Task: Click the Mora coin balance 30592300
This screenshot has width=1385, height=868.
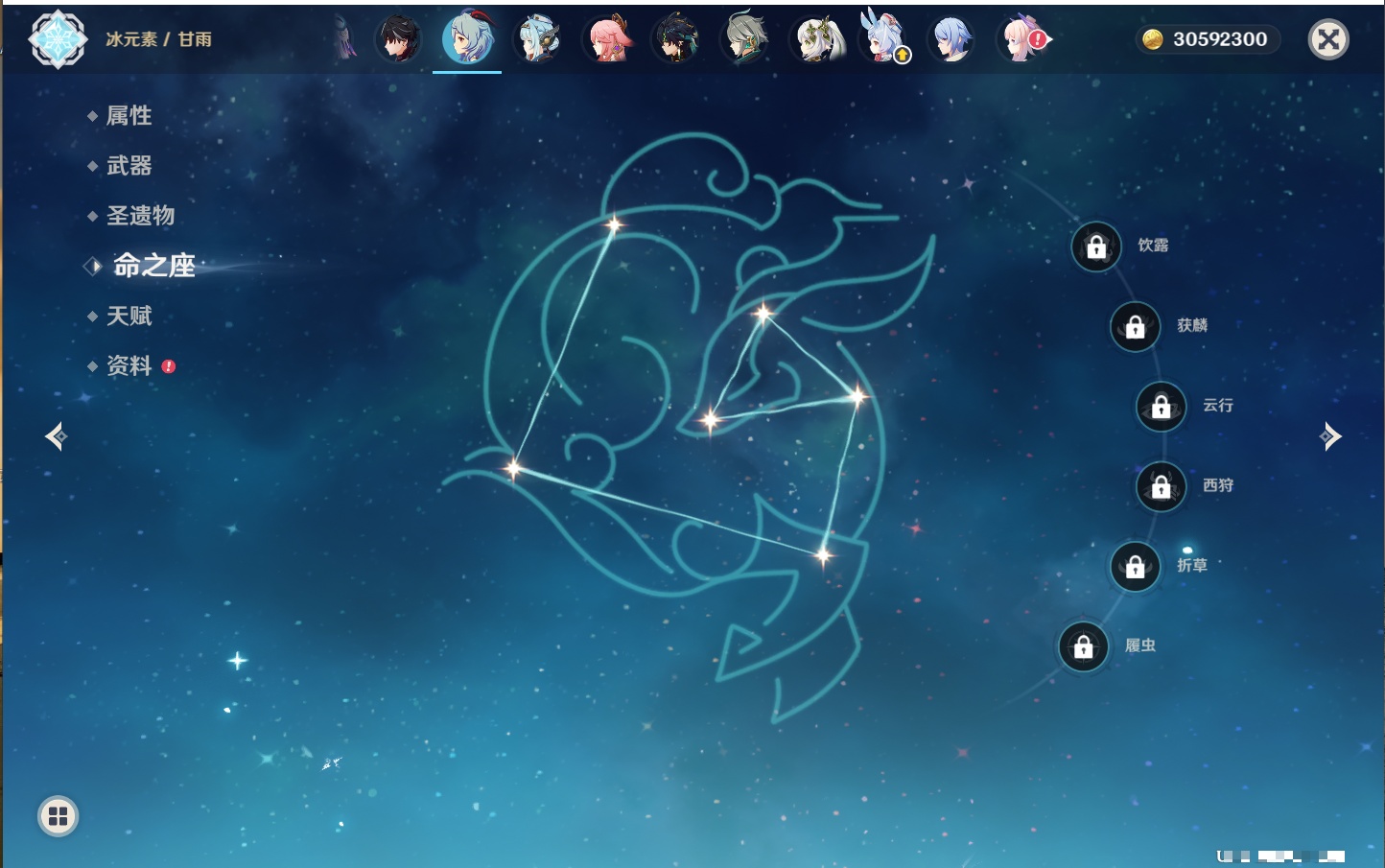Action: [1208, 39]
